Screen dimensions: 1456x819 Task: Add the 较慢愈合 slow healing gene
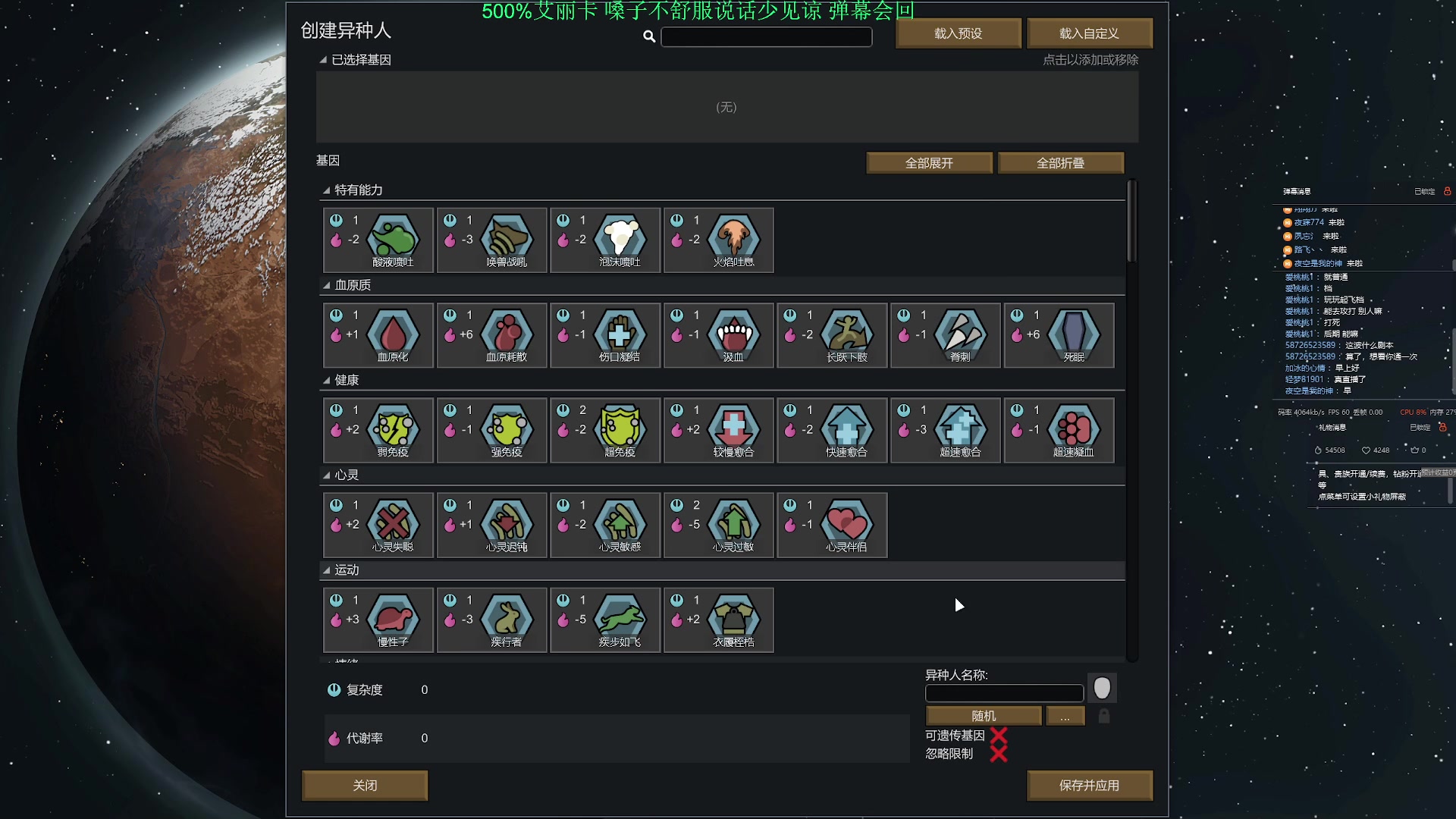[718, 430]
